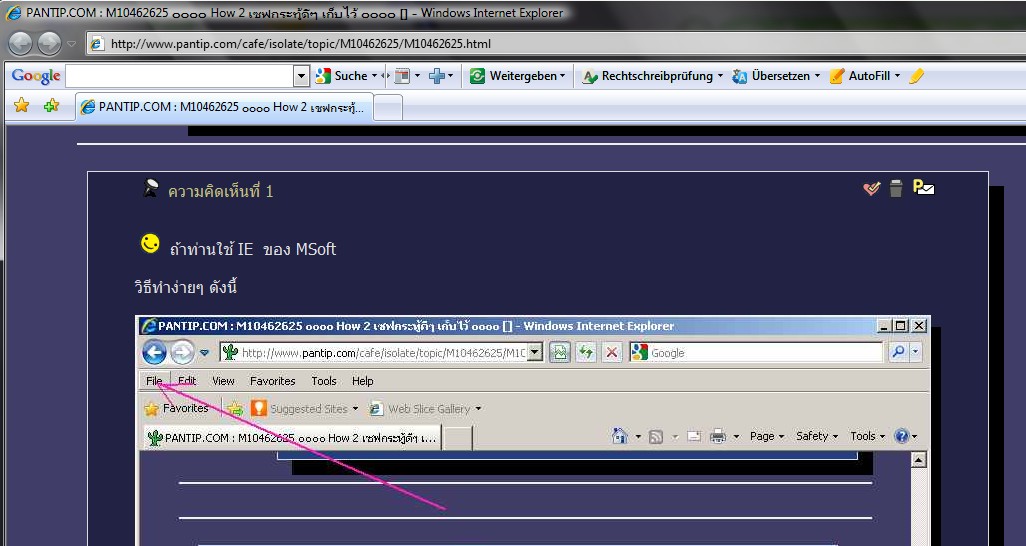The width and height of the screenshot is (1026, 546).
Task: Click the Home icon in embedded command bar
Action: tap(619, 436)
